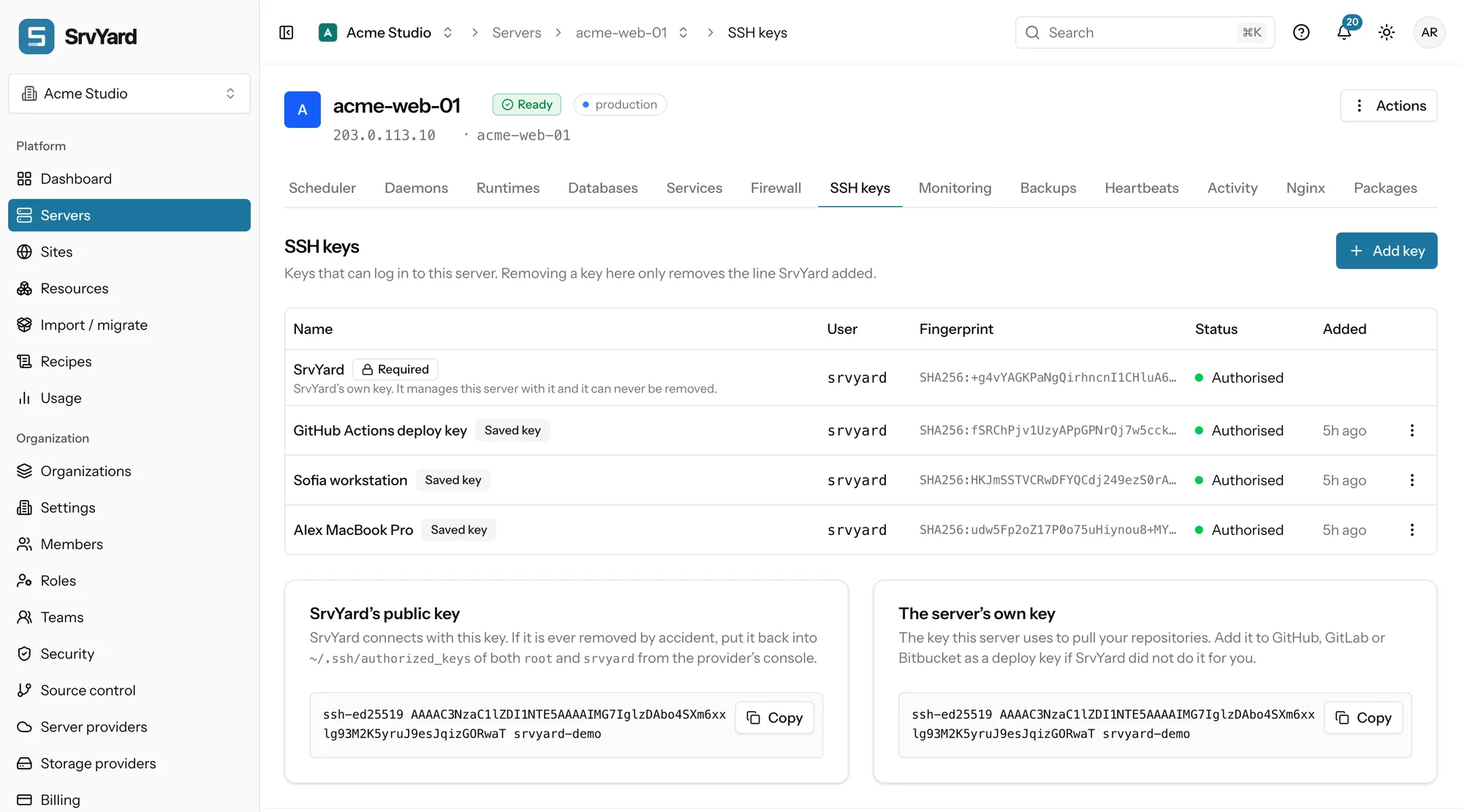The width and height of the screenshot is (1462, 812).
Task: Open the notifications bell
Action: pyautogui.click(x=1344, y=32)
